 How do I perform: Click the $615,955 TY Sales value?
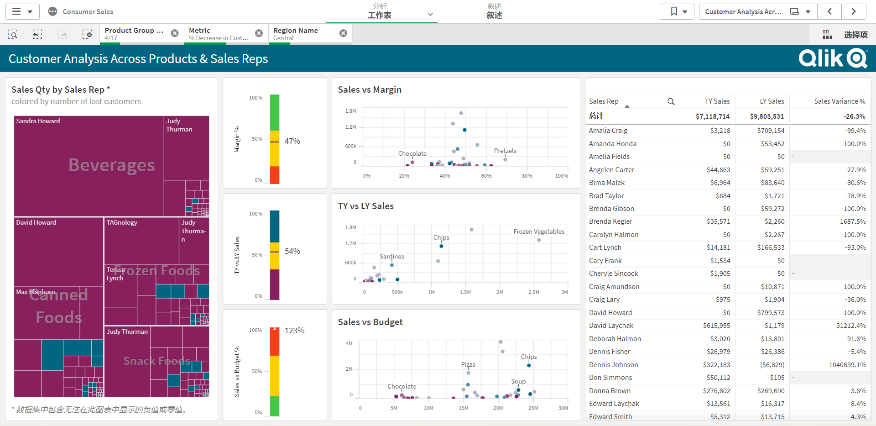[716, 326]
